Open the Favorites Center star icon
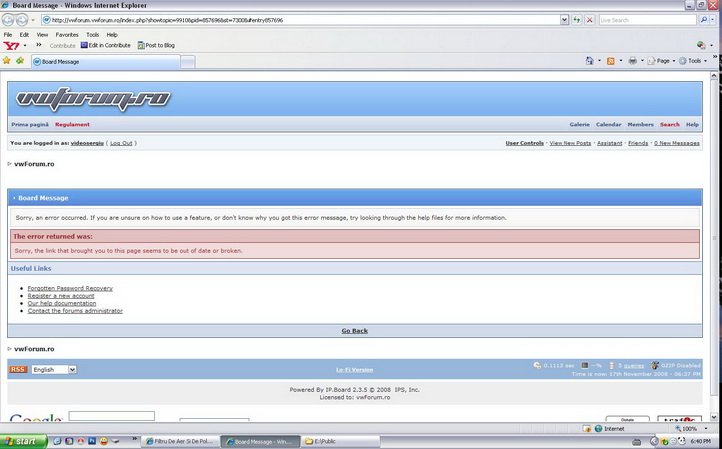This screenshot has height=449, width=722. 7,61
